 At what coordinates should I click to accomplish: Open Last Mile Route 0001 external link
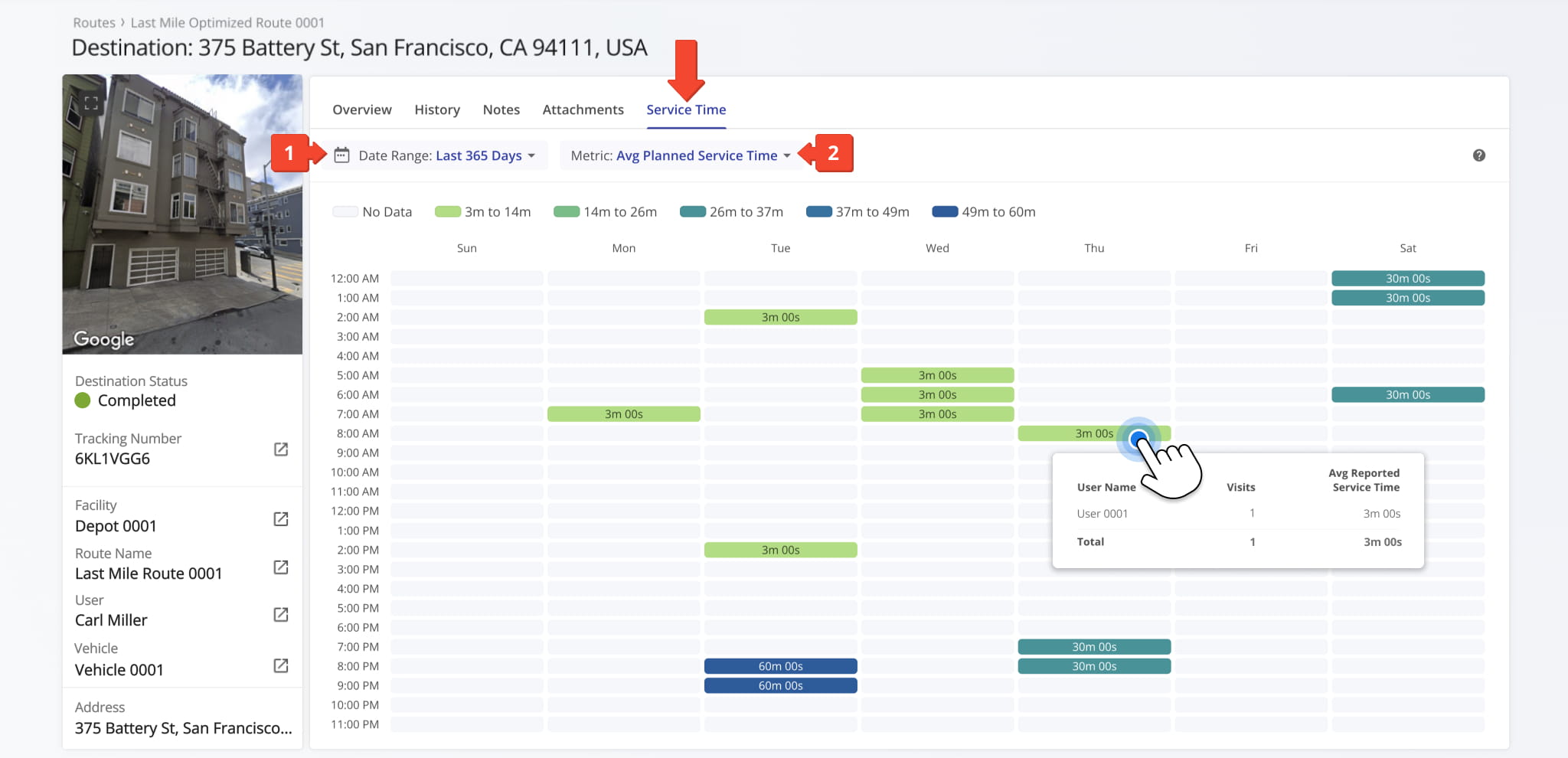pyautogui.click(x=280, y=567)
